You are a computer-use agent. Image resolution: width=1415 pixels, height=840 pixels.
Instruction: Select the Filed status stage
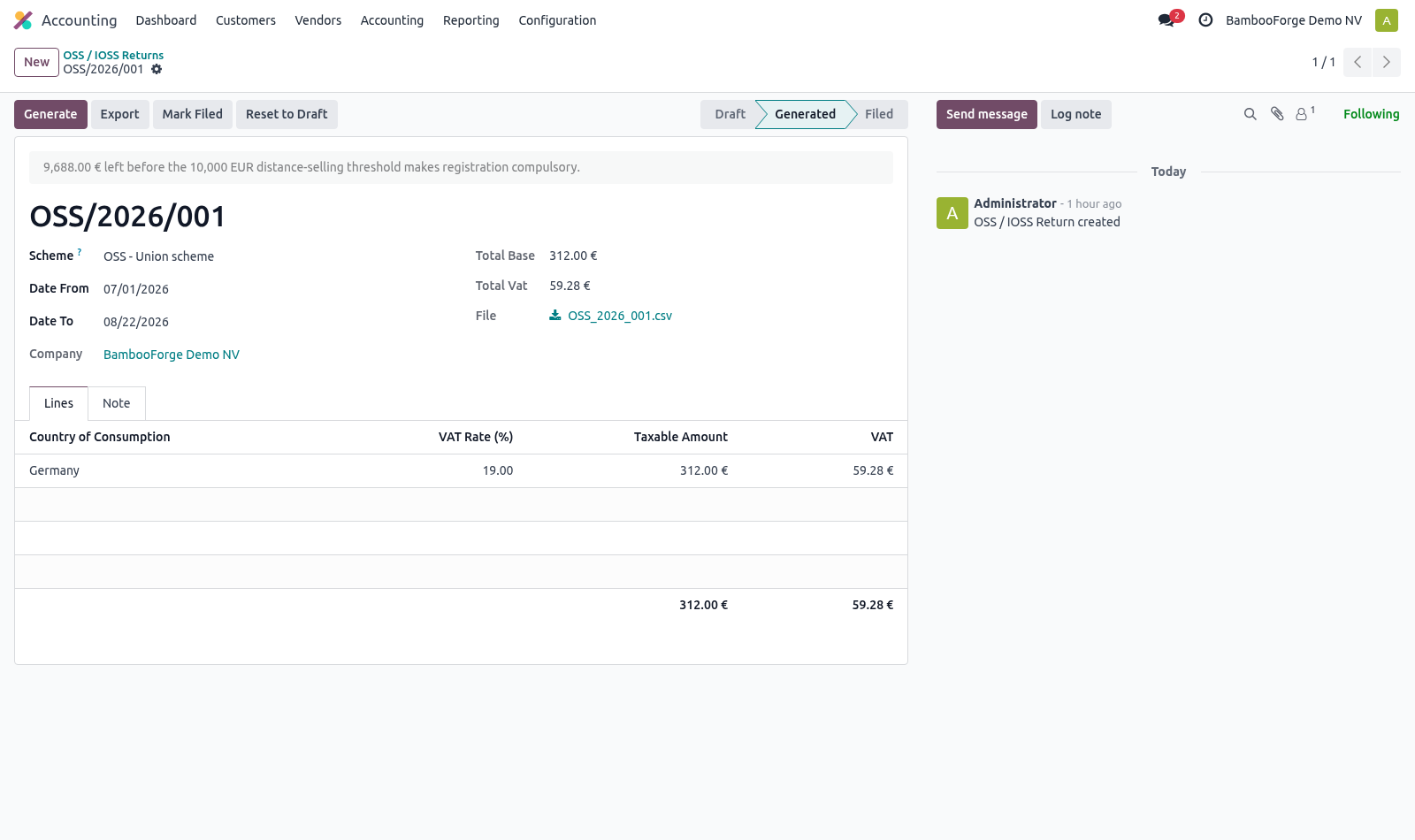(x=879, y=114)
